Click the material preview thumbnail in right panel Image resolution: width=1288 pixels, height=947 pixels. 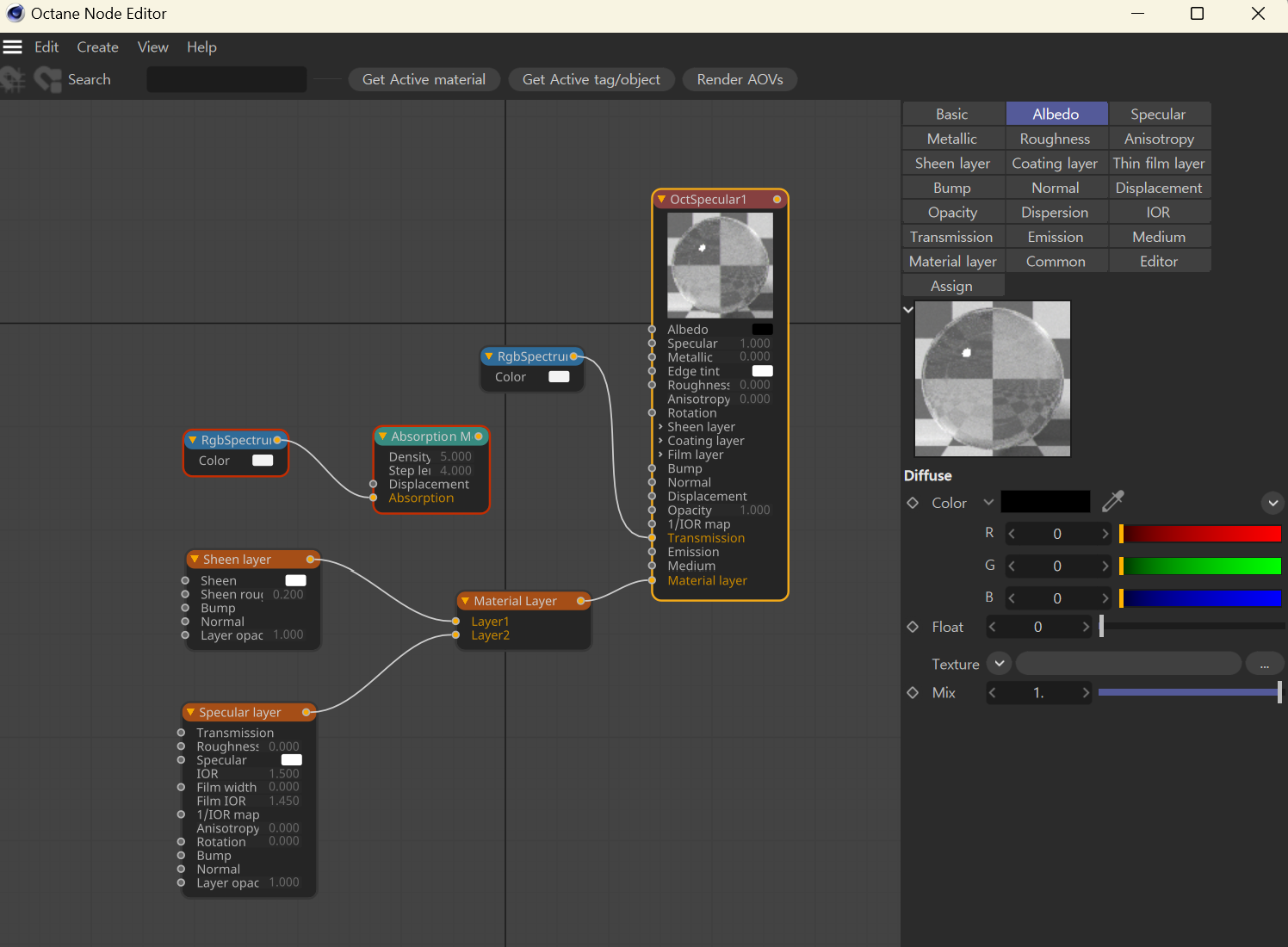point(993,379)
